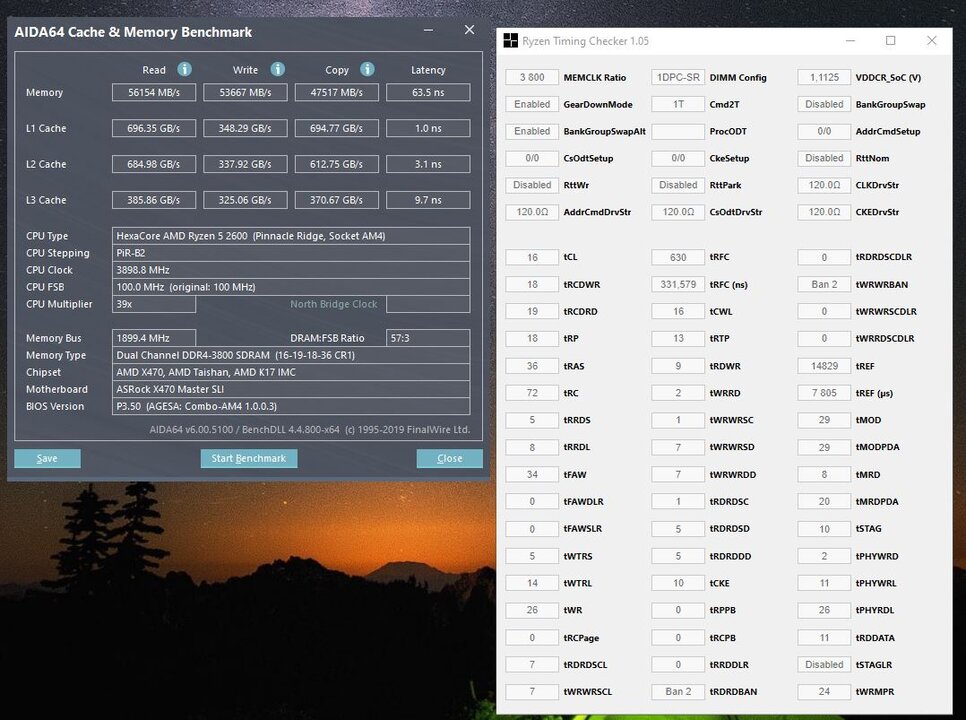The image size is (966, 720).
Task: Click the info icon next to Write
Action: pyautogui.click(x=277, y=70)
